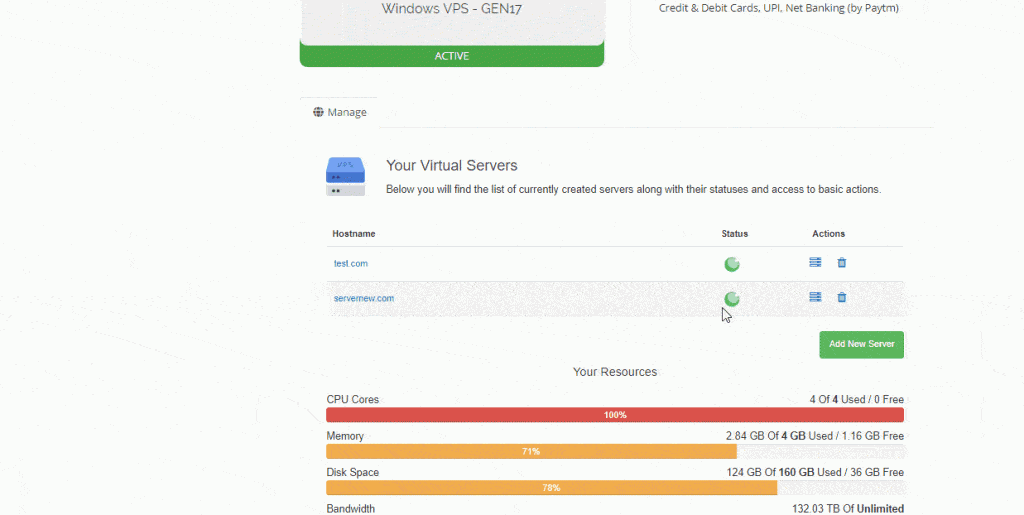Click the CPU Cores 100% progress bar

[615, 414]
